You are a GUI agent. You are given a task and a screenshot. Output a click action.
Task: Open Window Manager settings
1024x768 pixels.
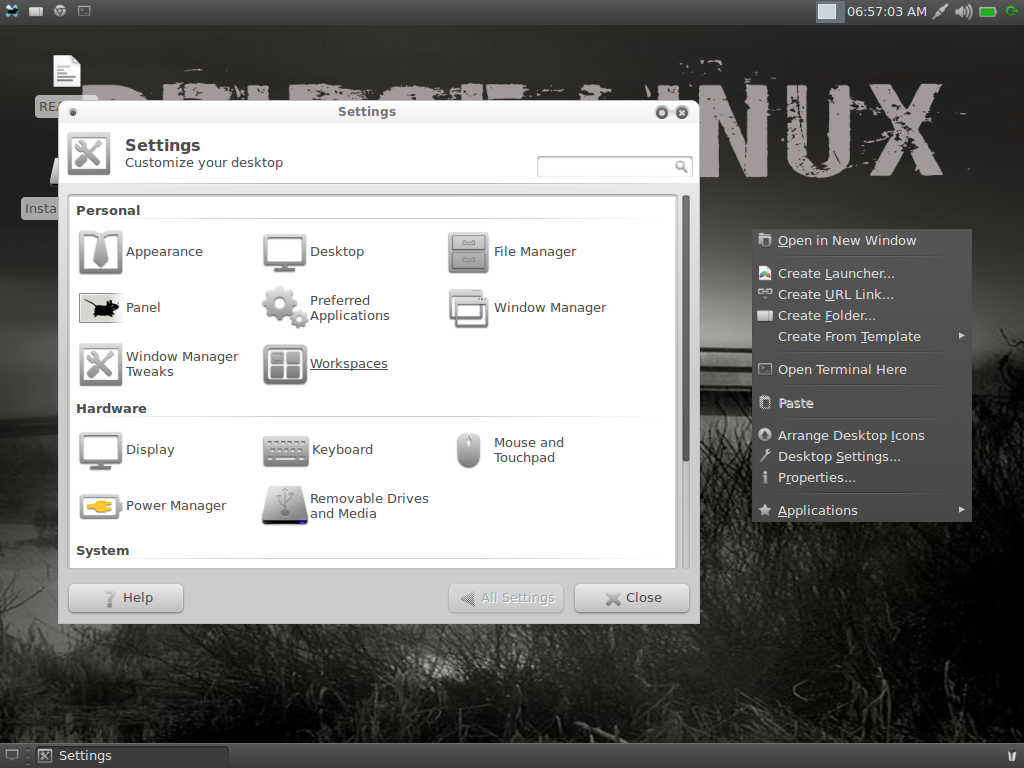click(x=468, y=308)
